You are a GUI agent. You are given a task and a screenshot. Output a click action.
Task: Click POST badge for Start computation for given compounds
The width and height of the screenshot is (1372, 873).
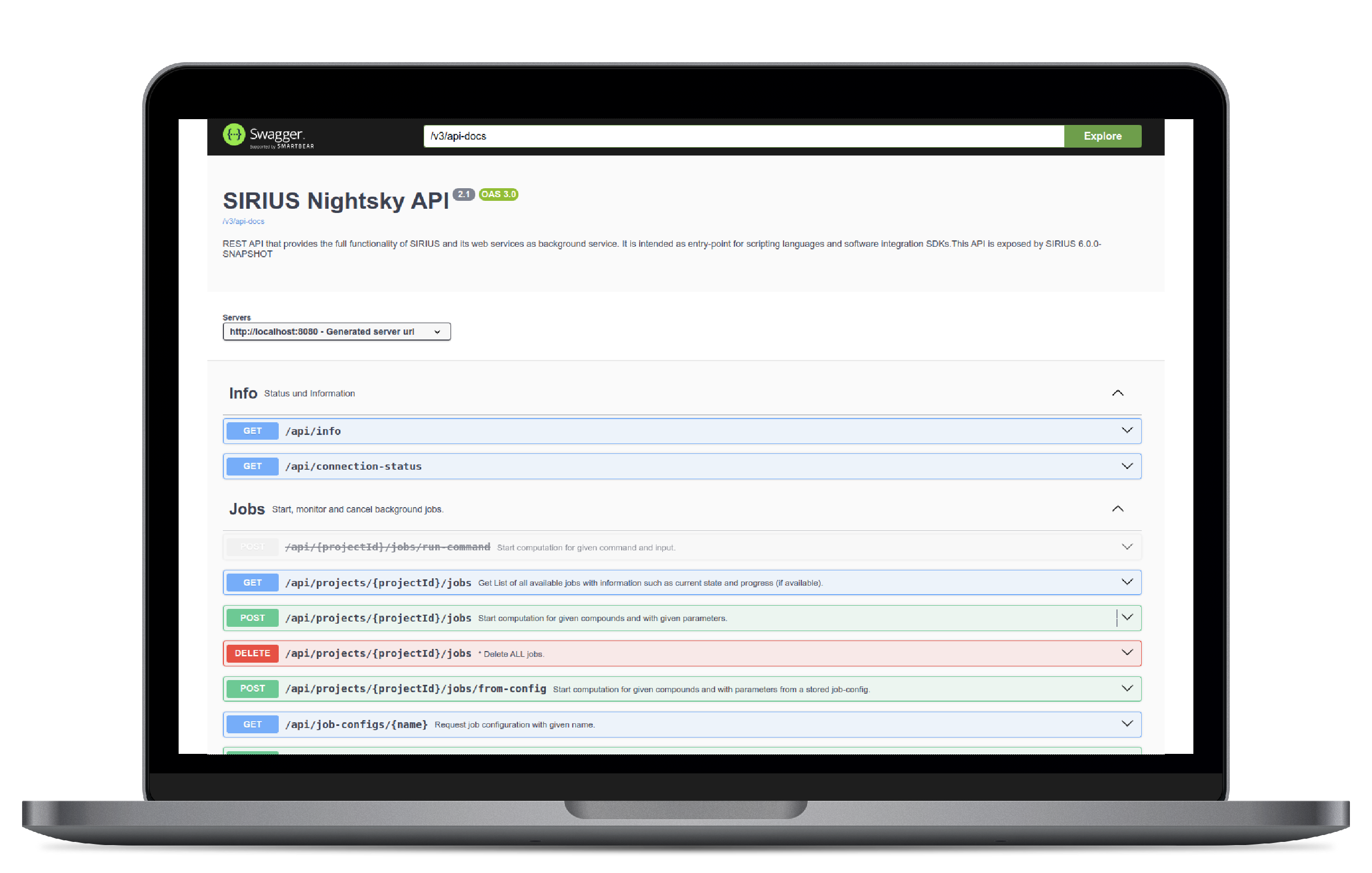tap(252, 618)
